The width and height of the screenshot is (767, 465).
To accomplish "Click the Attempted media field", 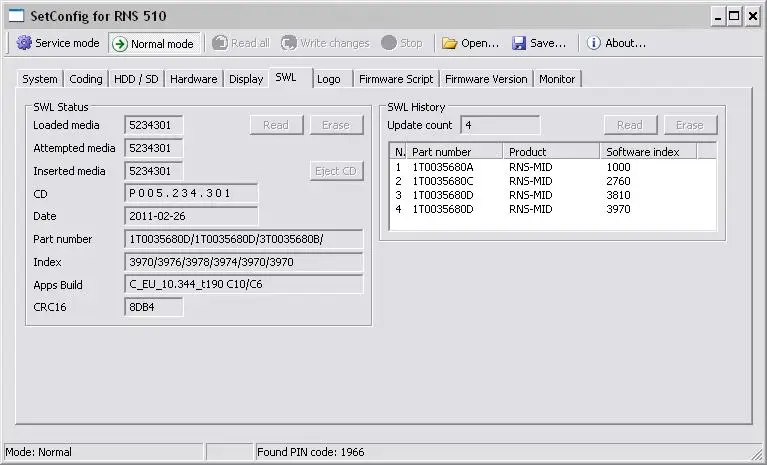I will [154, 148].
